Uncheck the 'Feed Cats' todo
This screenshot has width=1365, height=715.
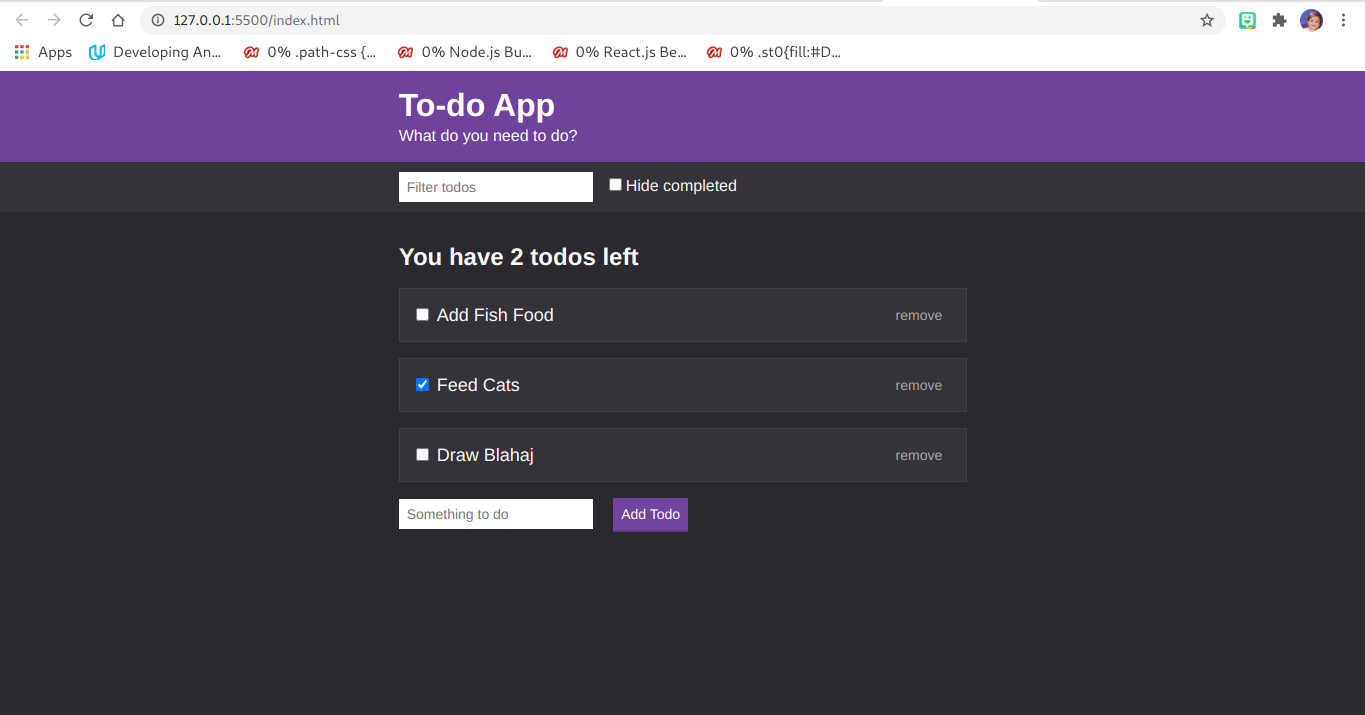coord(422,384)
